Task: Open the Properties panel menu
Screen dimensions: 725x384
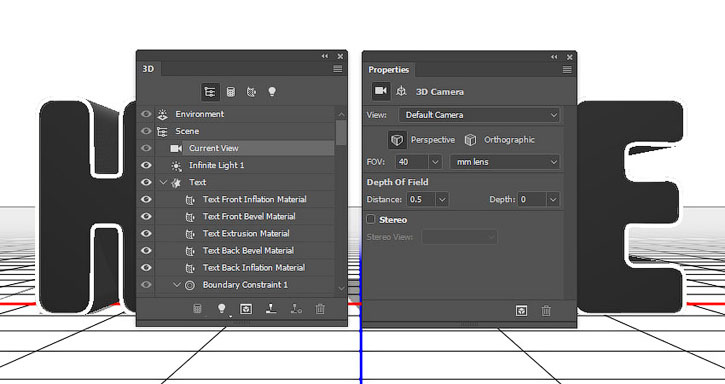Action: click(567, 70)
